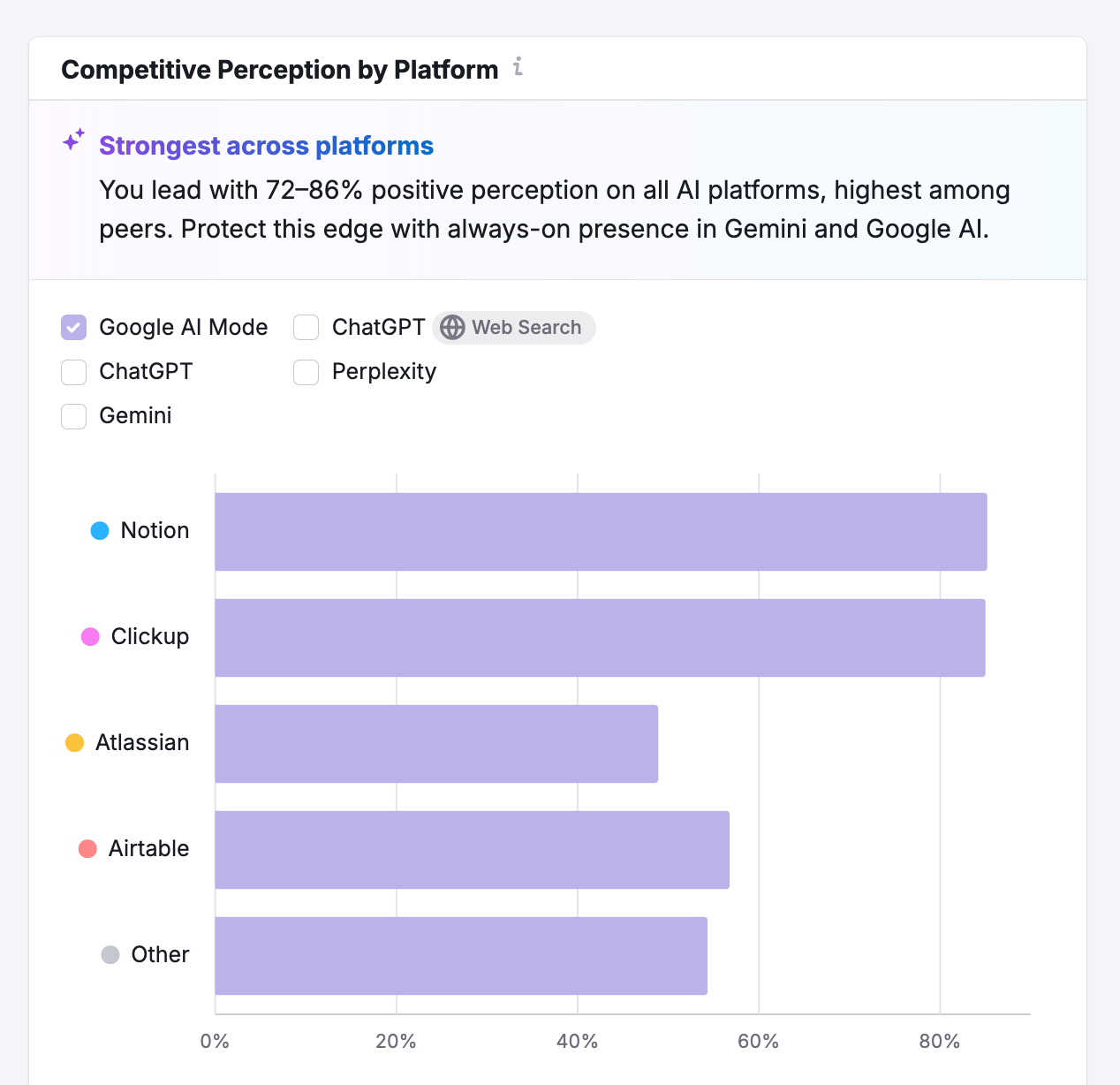Click the sparkle icon above the insight text
The height and width of the screenshot is (1085, 1120).
73,140
